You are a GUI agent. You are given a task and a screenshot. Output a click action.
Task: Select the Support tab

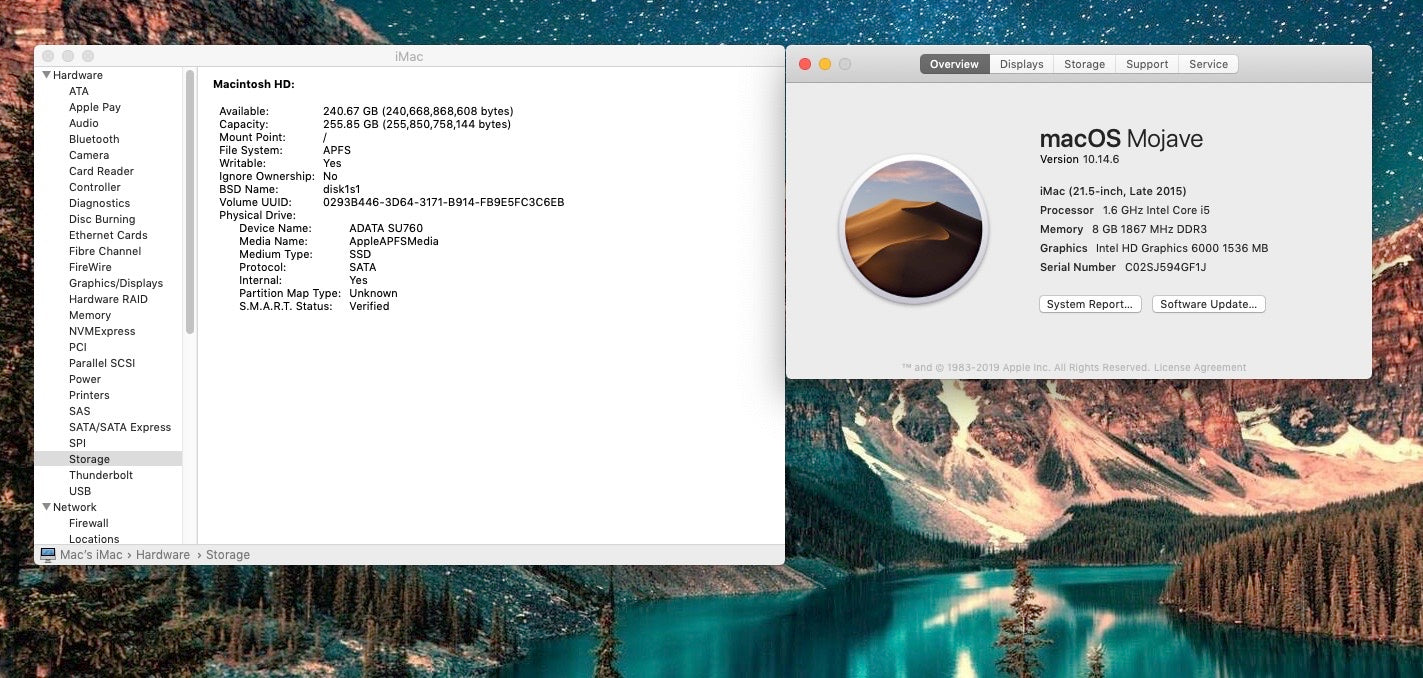pyautogui.click(x=1146, y=64)
